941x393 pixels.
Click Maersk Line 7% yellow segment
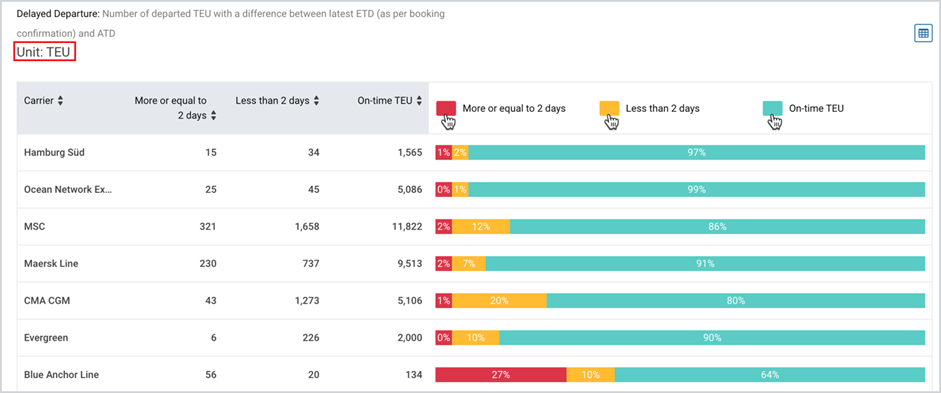(x=469, y=263)
